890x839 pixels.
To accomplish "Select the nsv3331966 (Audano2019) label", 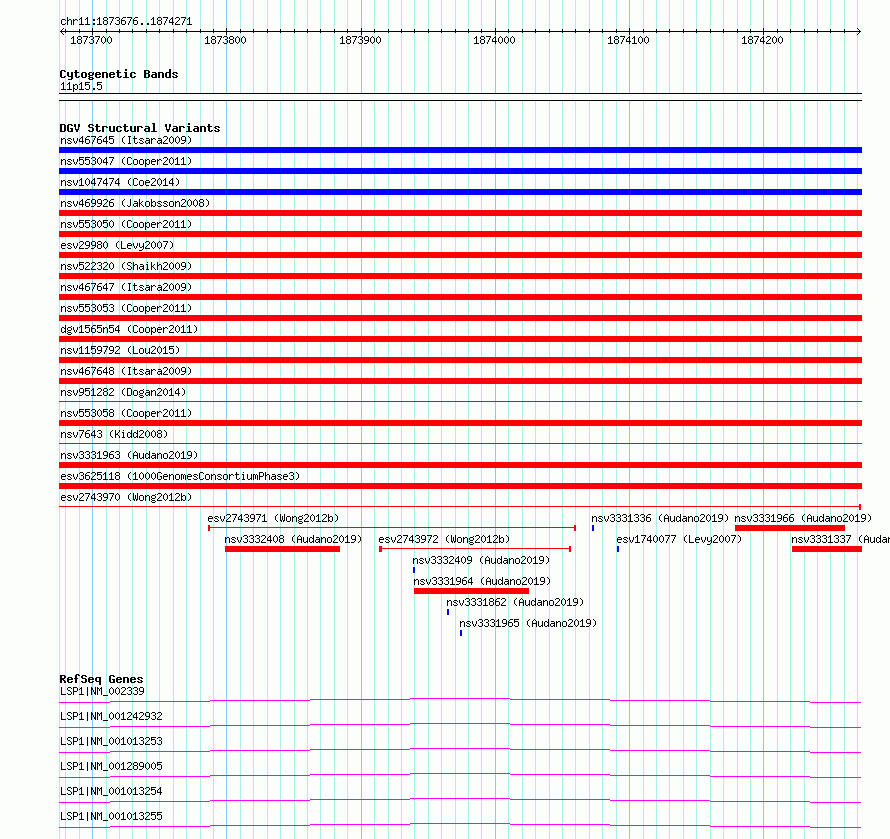I will pyautogui.click(x=803, y=518).
